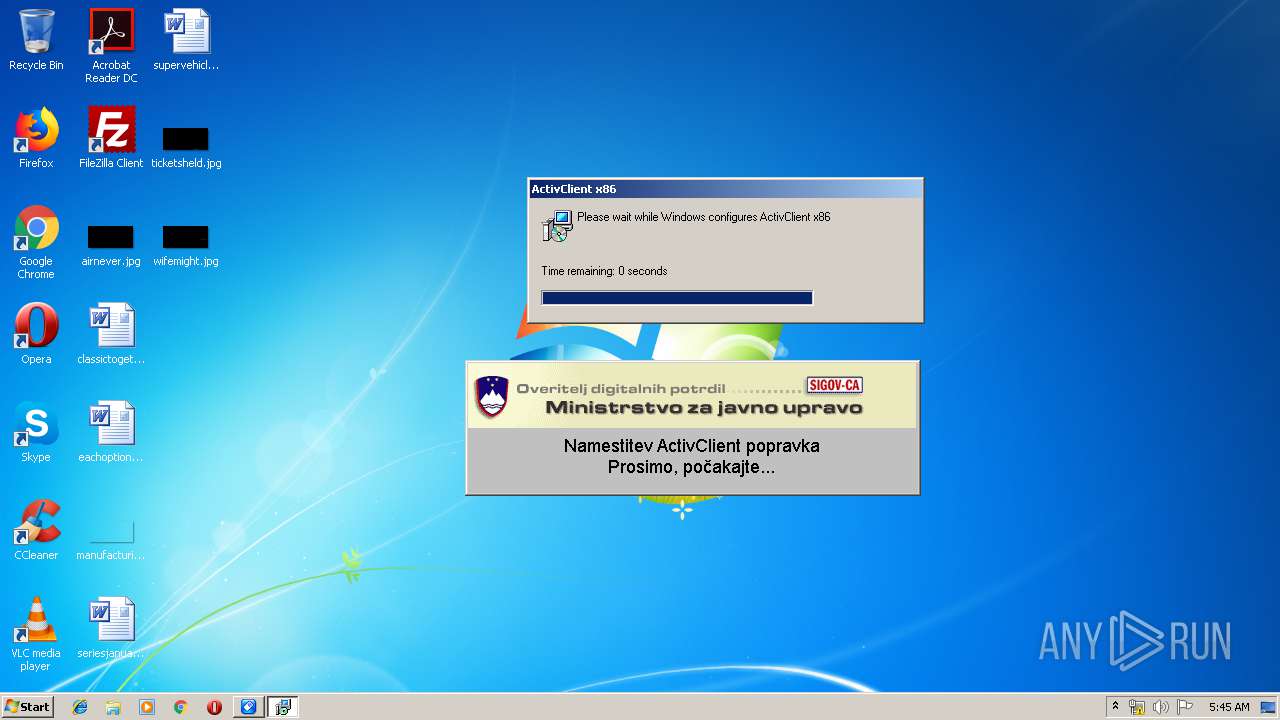Image resolution: width=1280 pixels, height=720 pixels.
Task: Launch Firefox from desktop
Action: pyautogui.click(x=36, y=138)
